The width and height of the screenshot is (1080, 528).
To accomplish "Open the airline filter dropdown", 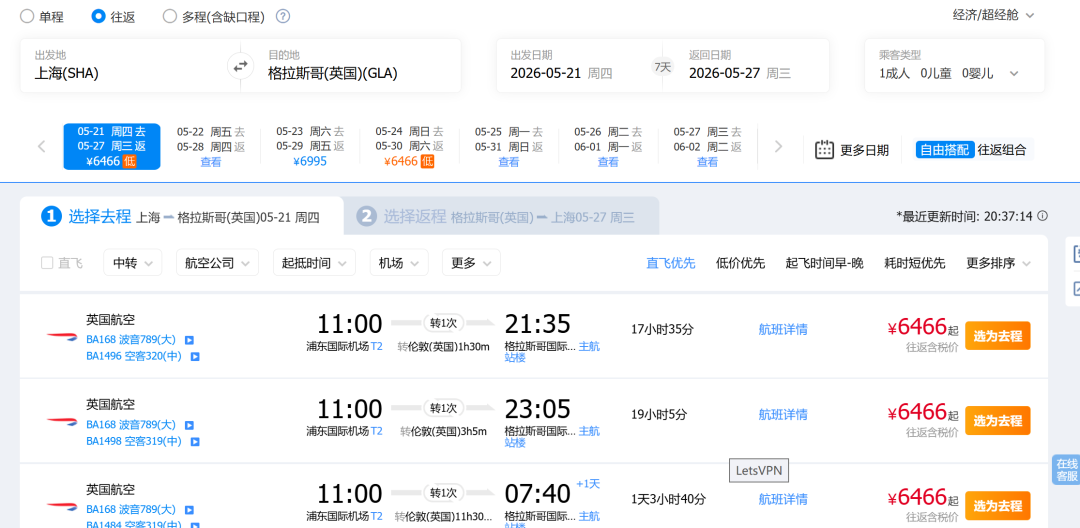I will tap(218, 263).
